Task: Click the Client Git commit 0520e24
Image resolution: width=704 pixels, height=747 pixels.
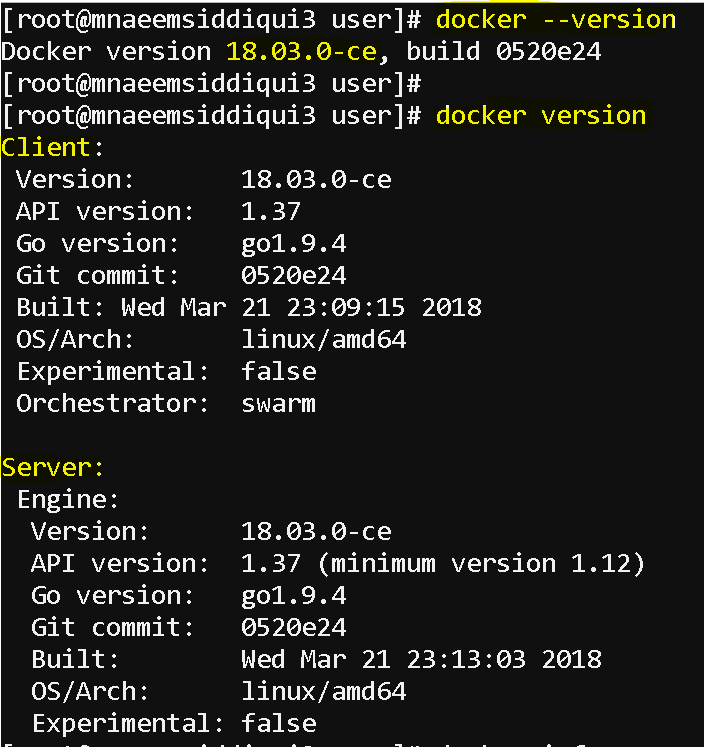Action: (x=293, y=276)
